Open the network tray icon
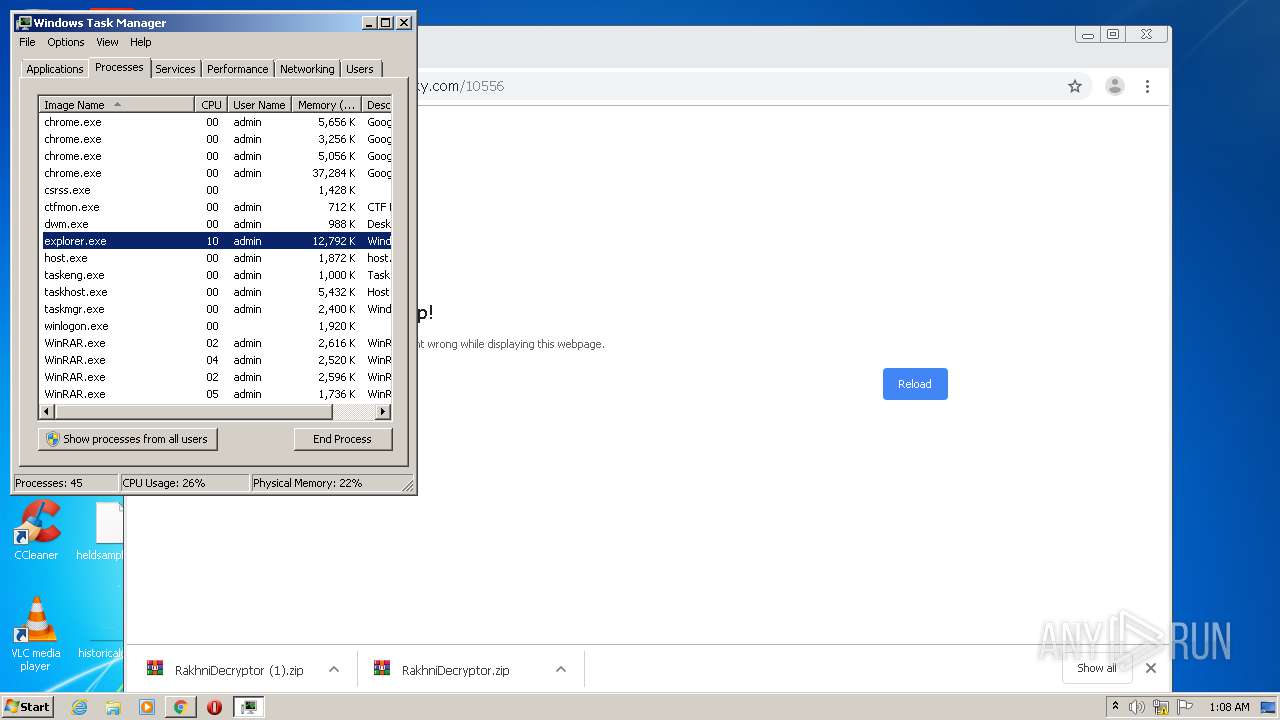Screen dimensions: 1280x720 coord(1161,707)
